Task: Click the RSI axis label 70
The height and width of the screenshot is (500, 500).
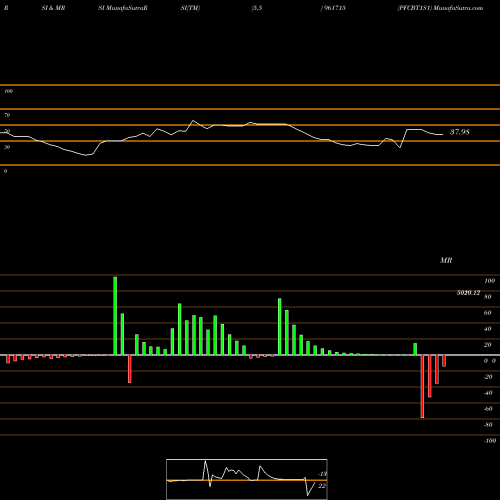Action: point(7,115)
